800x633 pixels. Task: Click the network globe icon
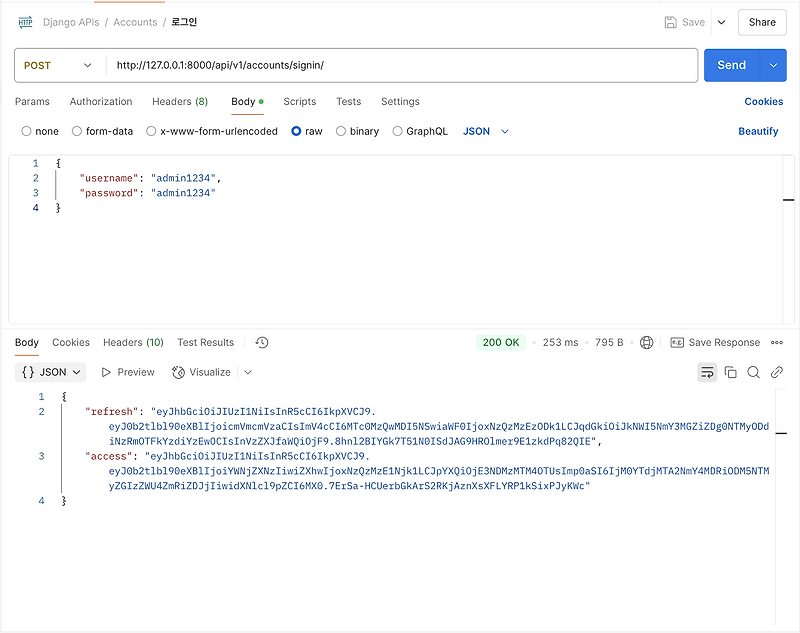point(646,342)
